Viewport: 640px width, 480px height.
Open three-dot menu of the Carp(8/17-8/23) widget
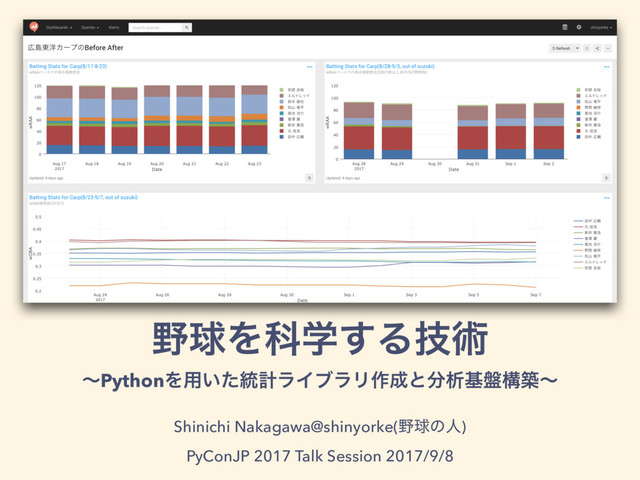[309, 67]
